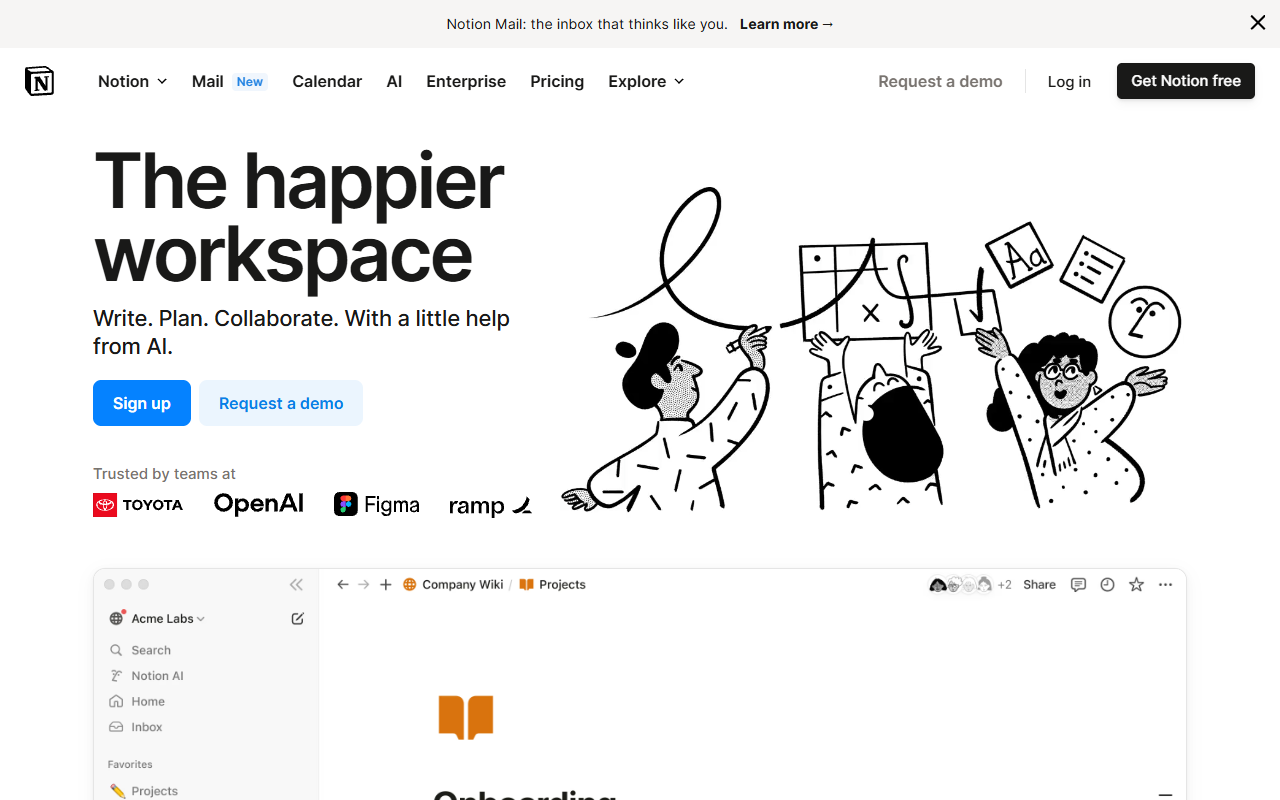The height and width of the screenshot is (800, 1280).
Task: Favorite the page with star icon
Action: click(1136, 585)
